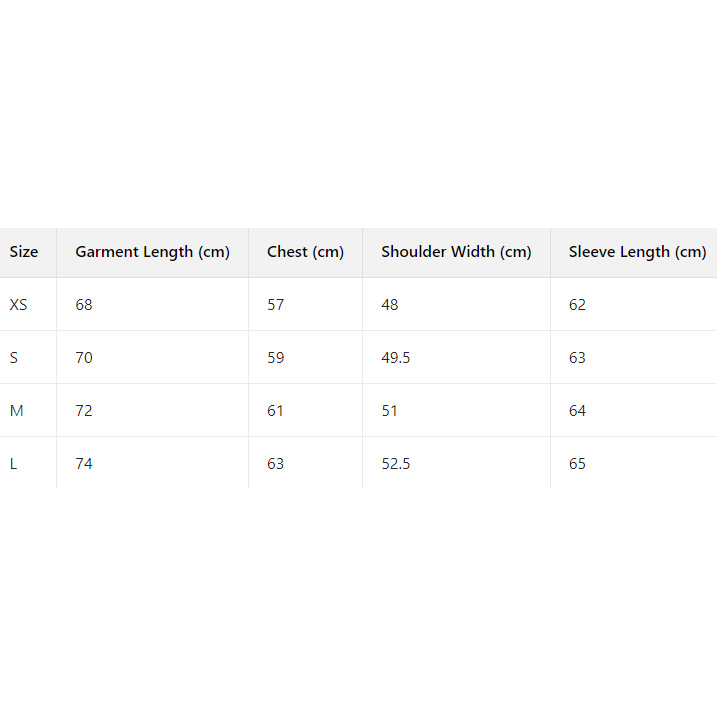Image resolution: width=717 pixels, height=717 pixels.
Task: Click garment length value 68 for XS
Action: tap(84, 305)
